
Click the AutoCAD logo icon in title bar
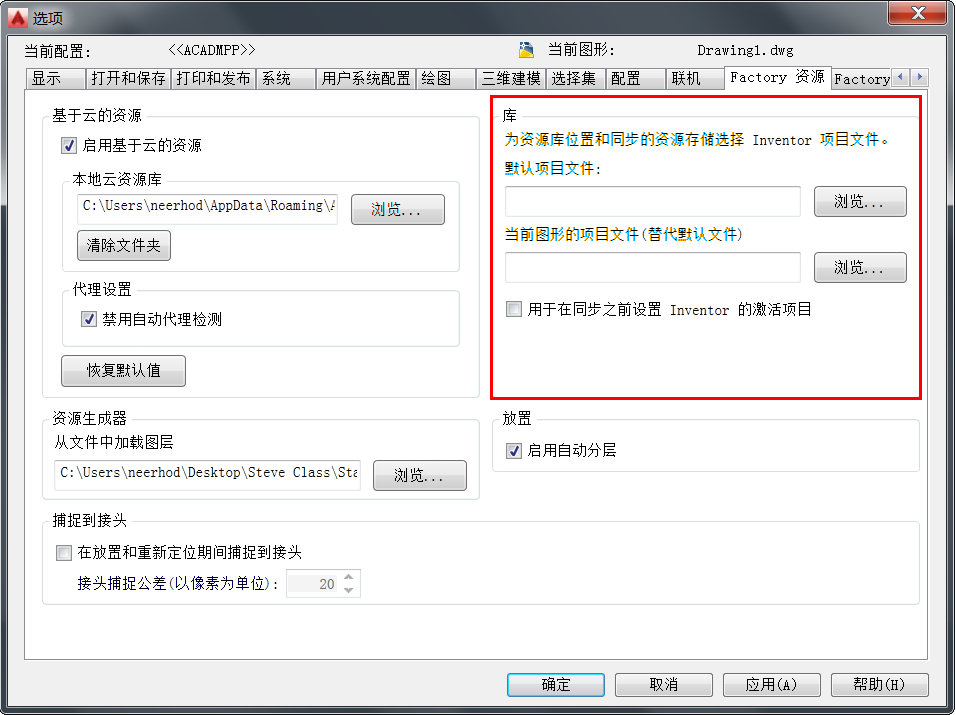click(x=17, y=18)
